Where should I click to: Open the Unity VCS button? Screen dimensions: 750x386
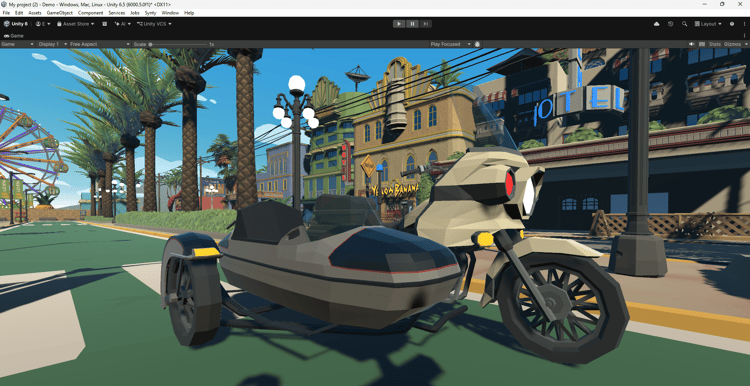154,24
